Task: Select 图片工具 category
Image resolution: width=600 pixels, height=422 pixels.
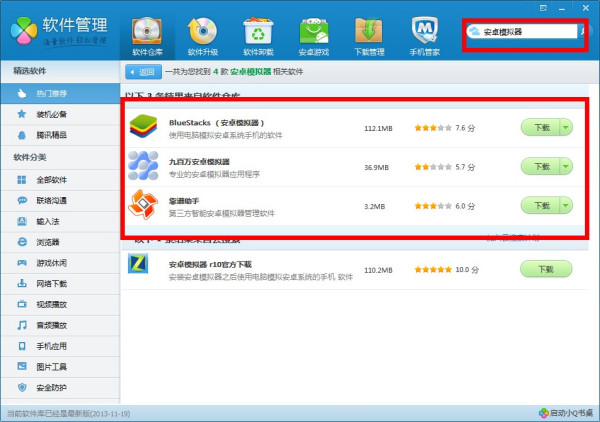Action: click(x=60, y=367)
